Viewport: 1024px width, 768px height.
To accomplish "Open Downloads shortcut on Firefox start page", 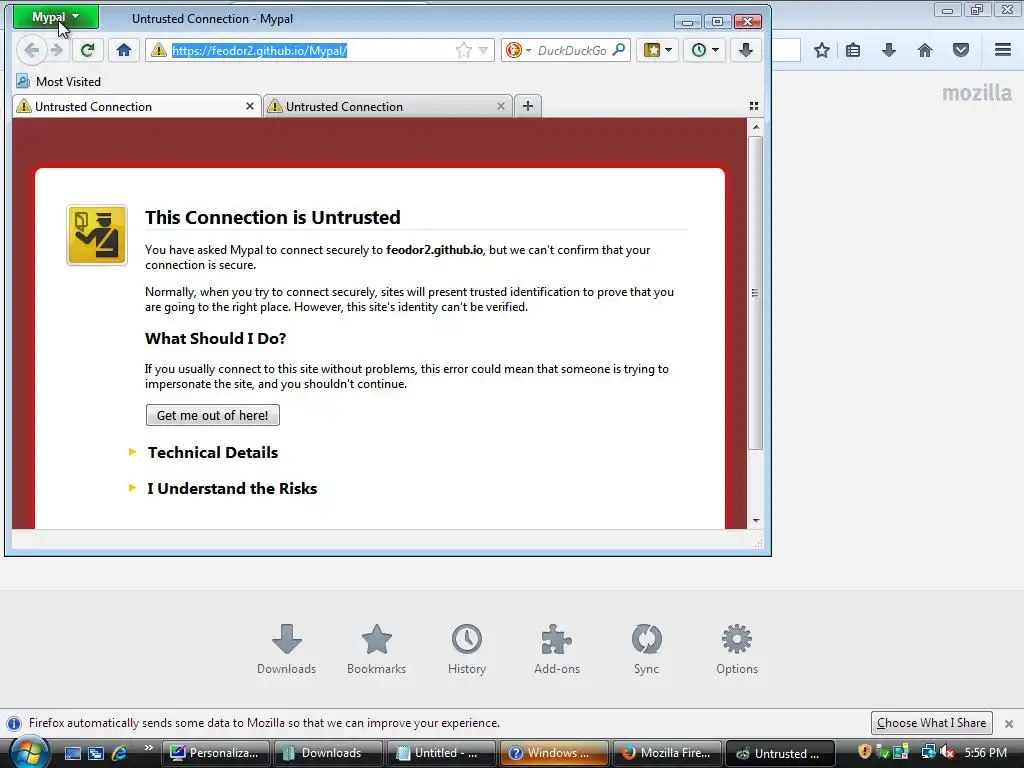I will (x=286, y=649).
